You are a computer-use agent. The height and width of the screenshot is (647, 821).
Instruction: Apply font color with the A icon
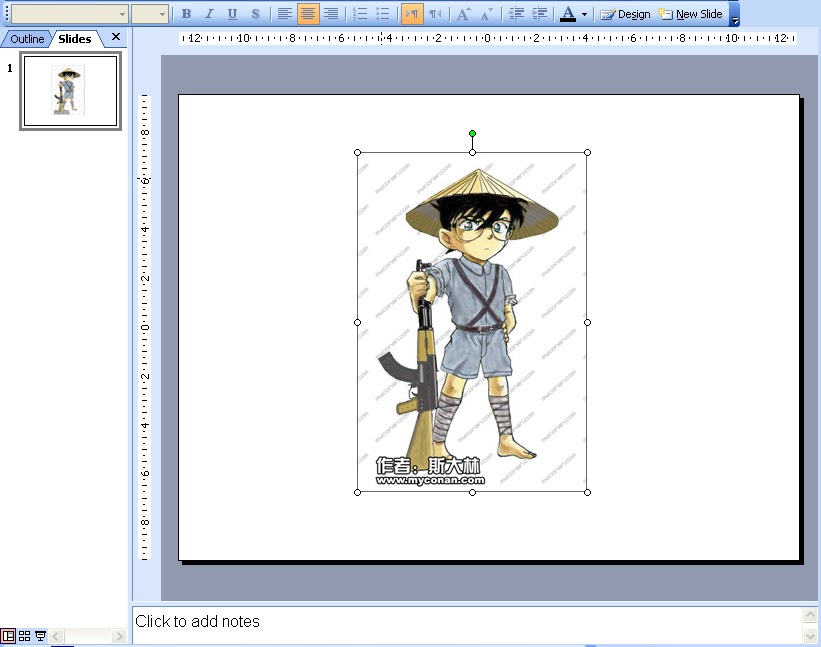coord(568,14)
